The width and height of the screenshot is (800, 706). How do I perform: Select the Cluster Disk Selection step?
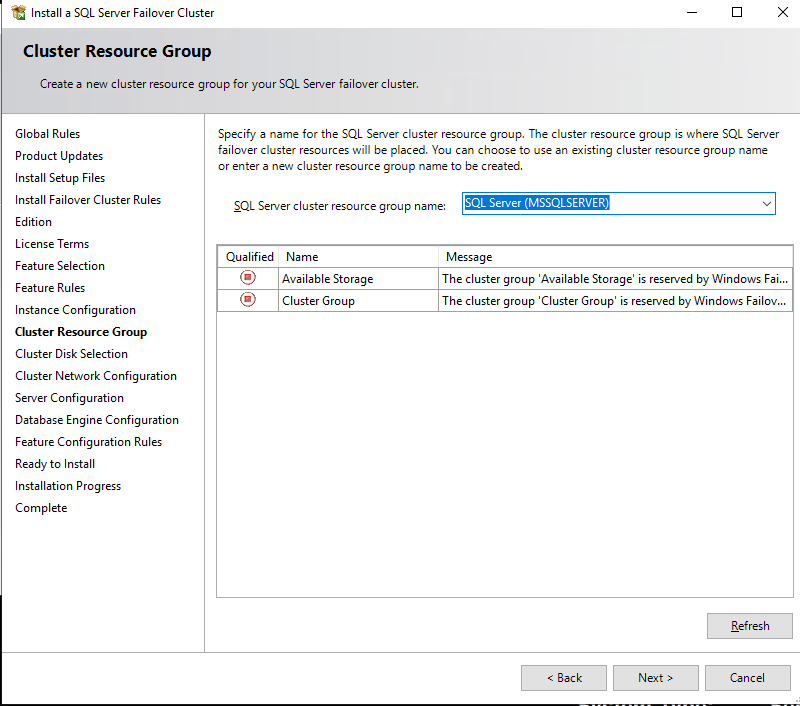pos(71,354)
